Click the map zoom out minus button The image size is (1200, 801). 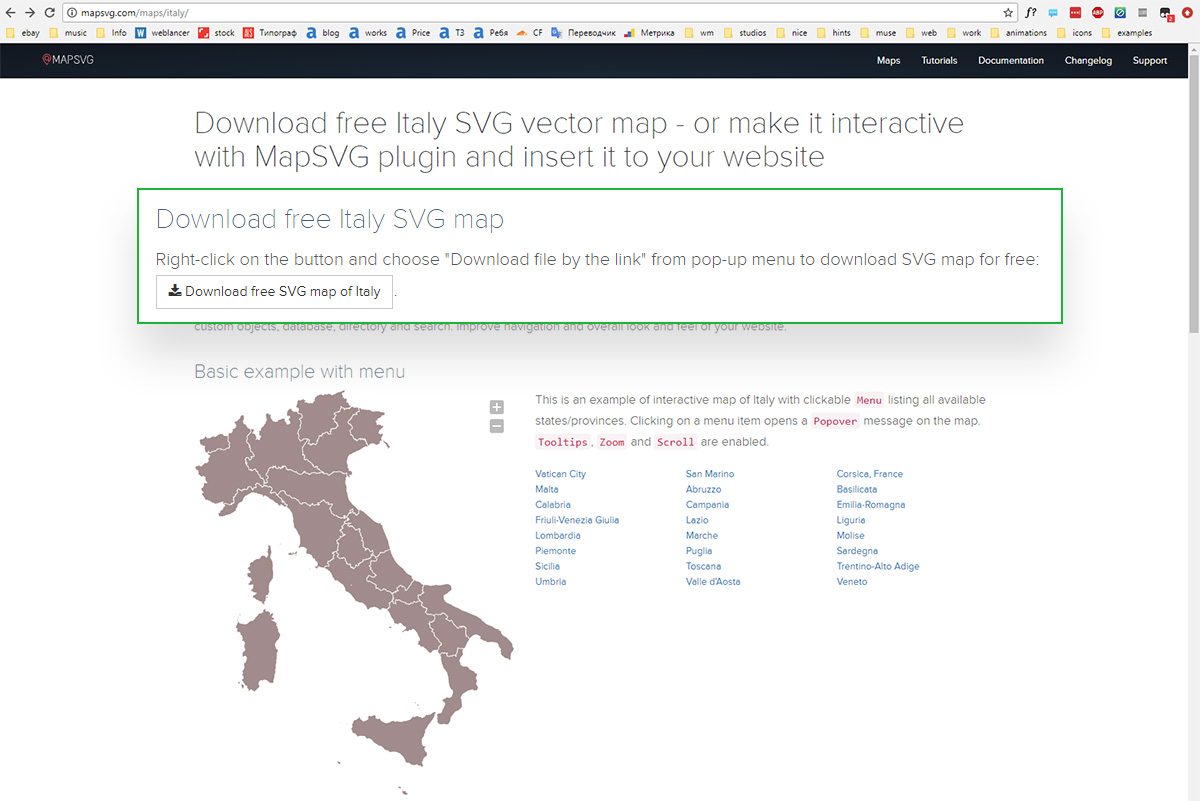click(x=497, y=426)
